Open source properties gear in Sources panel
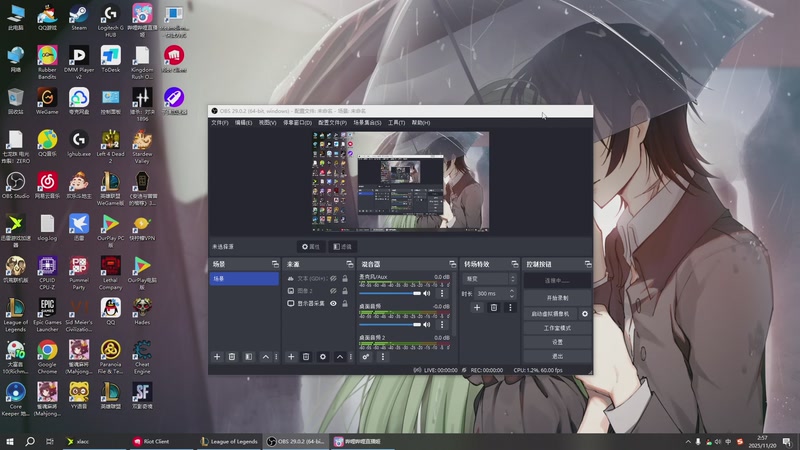 coord(323,357)
